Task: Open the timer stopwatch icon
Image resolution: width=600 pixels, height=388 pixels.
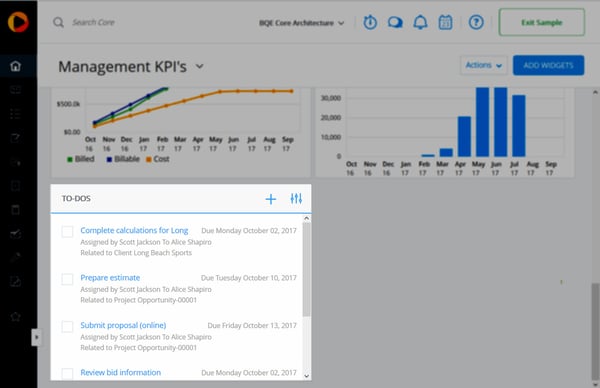Action: click(370, 22)
